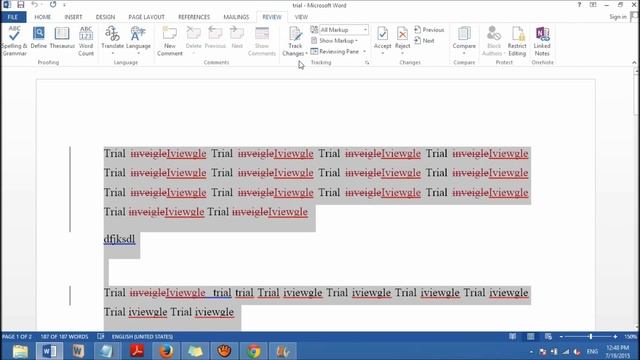Open the Thesaurus
Screen dimensions: 640x360
(x=62, y=38)
